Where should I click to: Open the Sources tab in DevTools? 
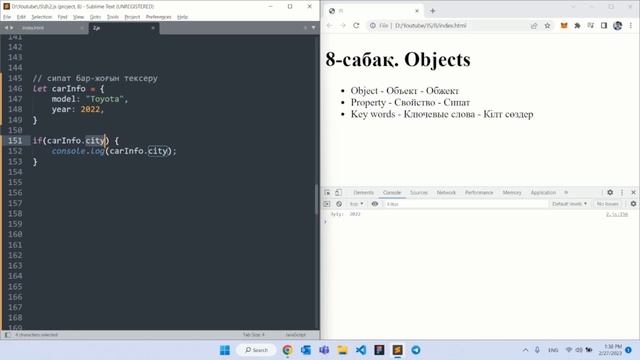(x=419, y=192)
